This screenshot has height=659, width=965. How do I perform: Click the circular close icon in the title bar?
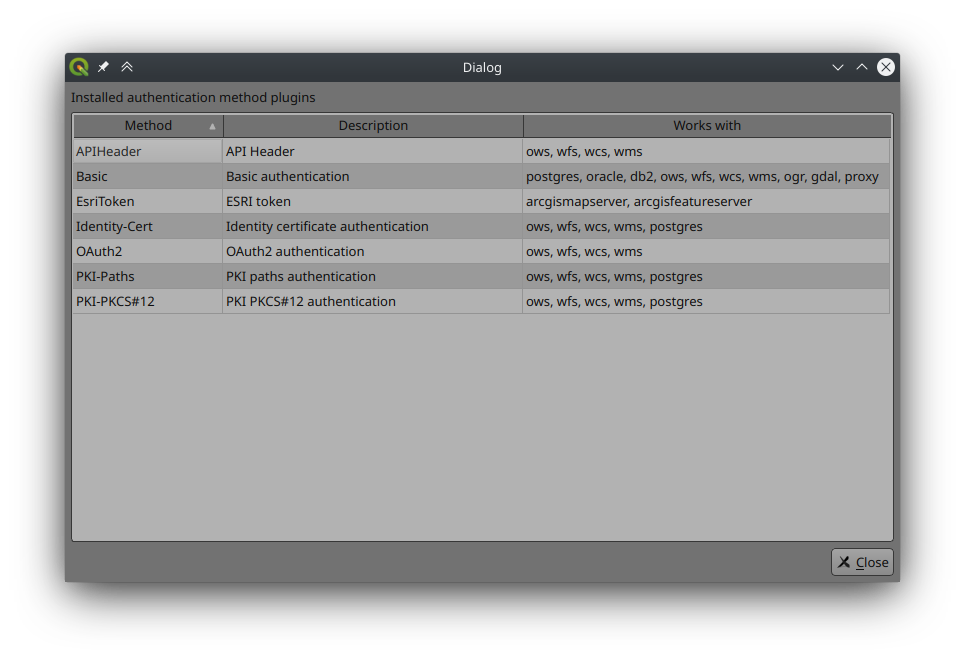tap(886, 67)
